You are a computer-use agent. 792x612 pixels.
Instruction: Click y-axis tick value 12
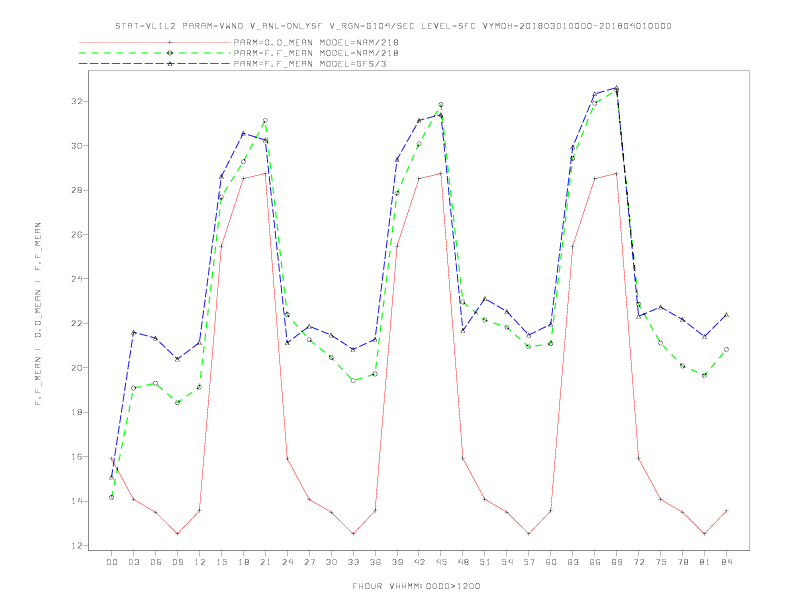pyautogui.click(x=77, y=546)
